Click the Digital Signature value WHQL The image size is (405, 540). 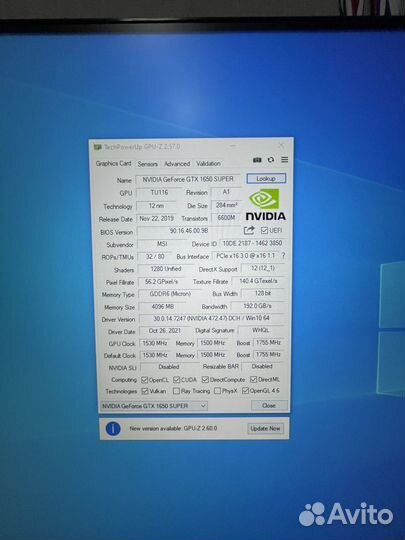(x=261, y=330)
